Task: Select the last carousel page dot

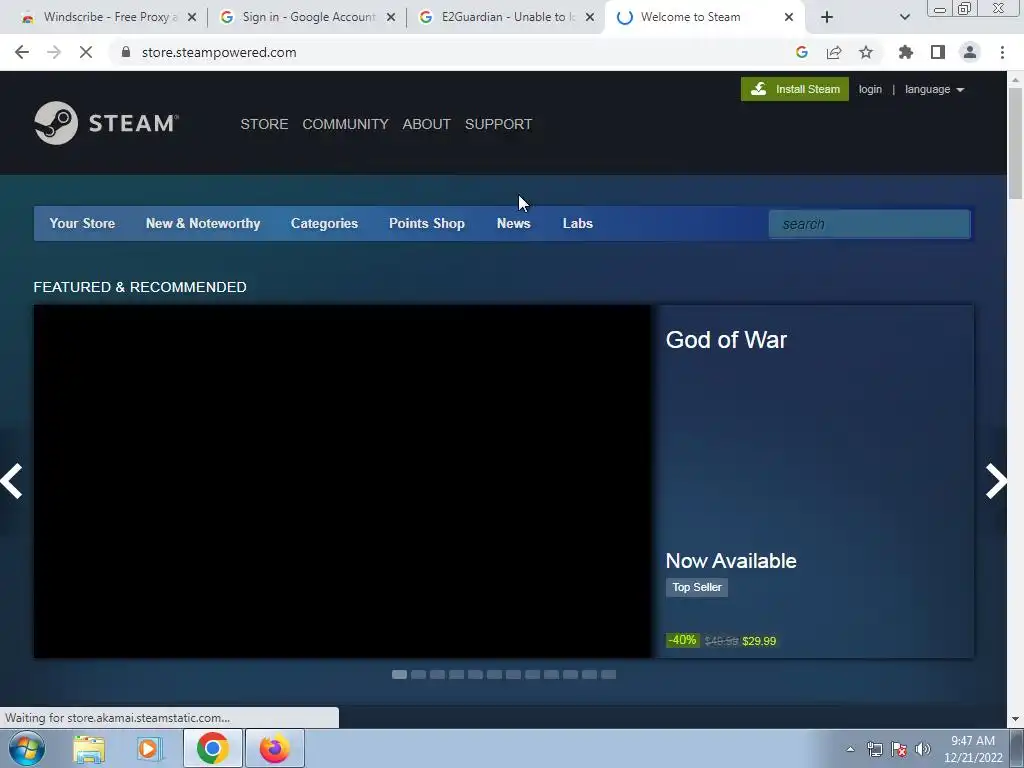Action: click(x=609, y=675)
